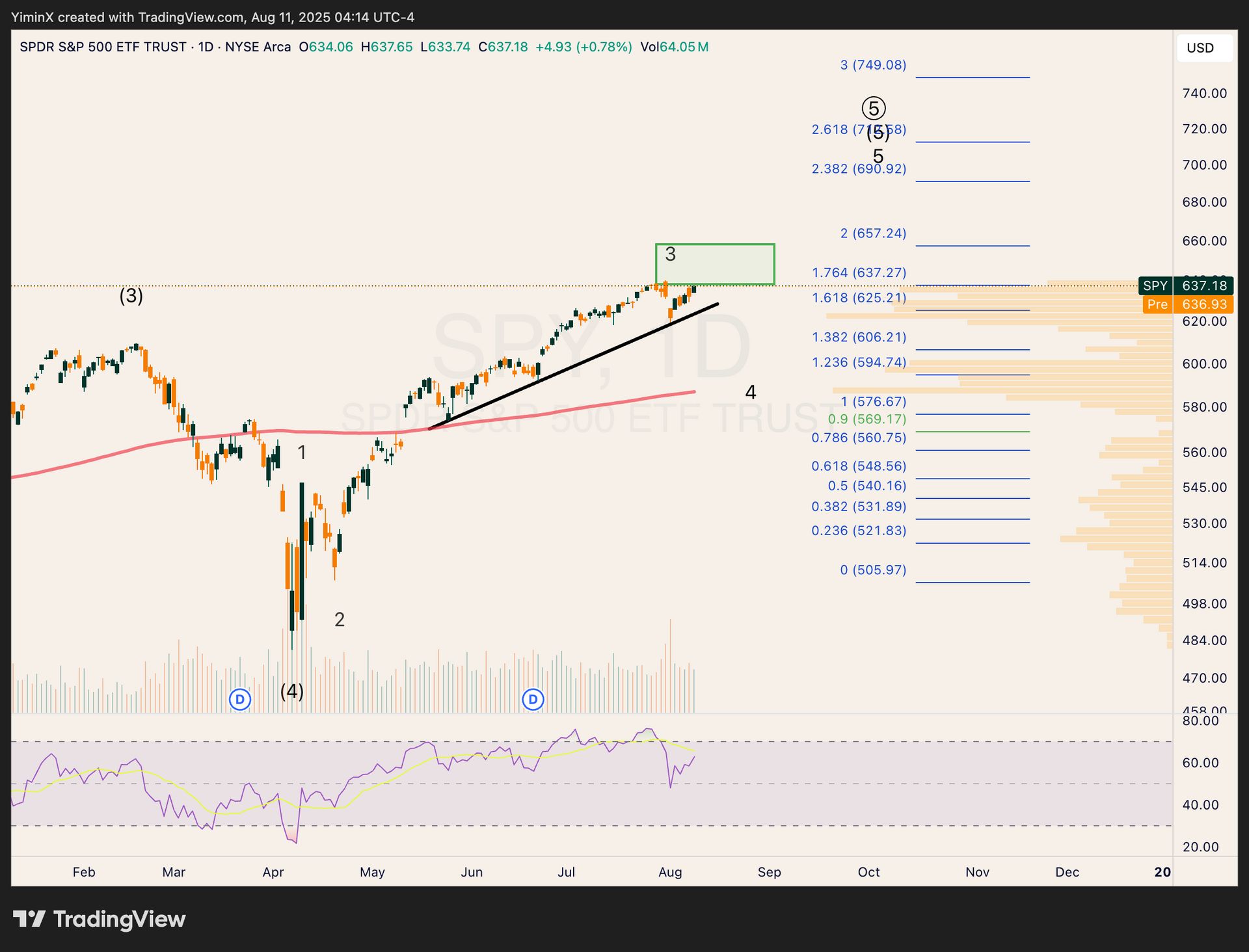1249x952 pixels.
Task: Click the Aug label on time axis
Action: pyautogui.click(x=670, y=872)
